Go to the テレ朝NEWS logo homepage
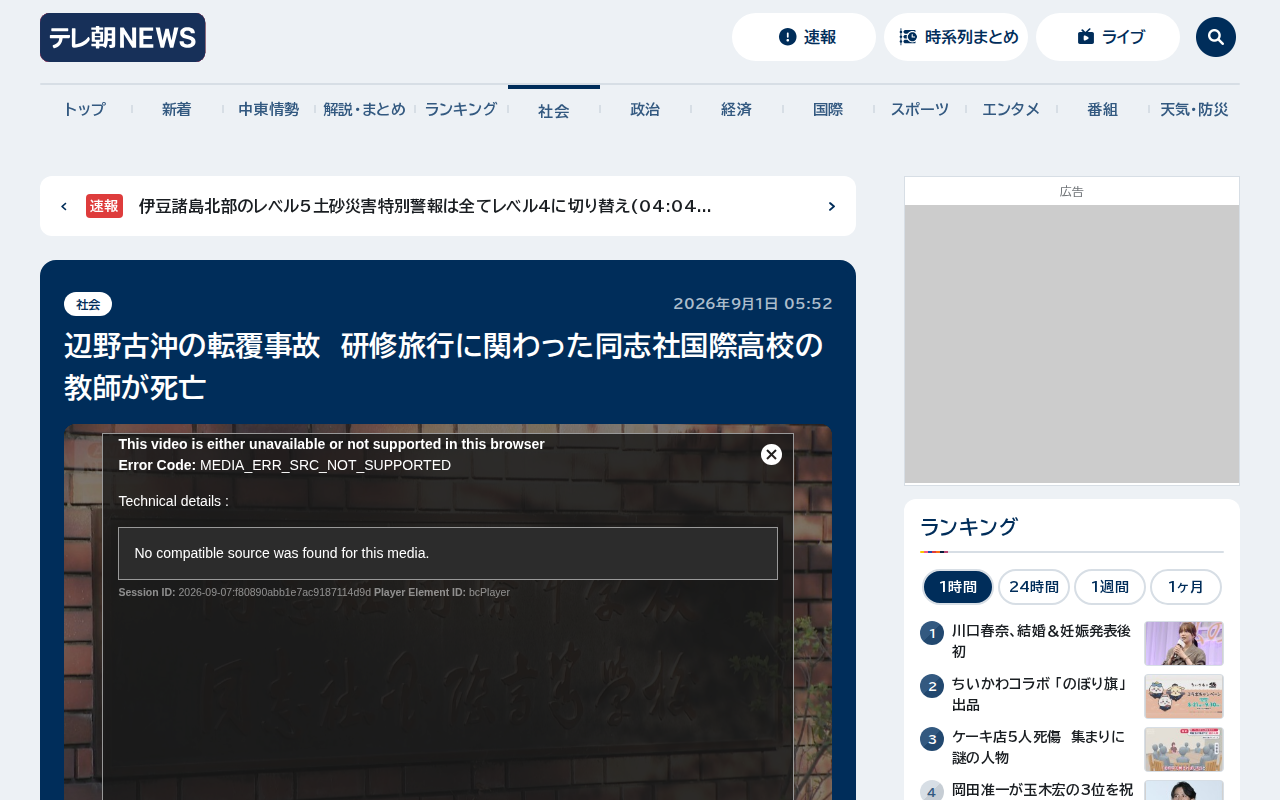Image resolution: width=1280 pixels, height=800 pixels. coord(123,38)
